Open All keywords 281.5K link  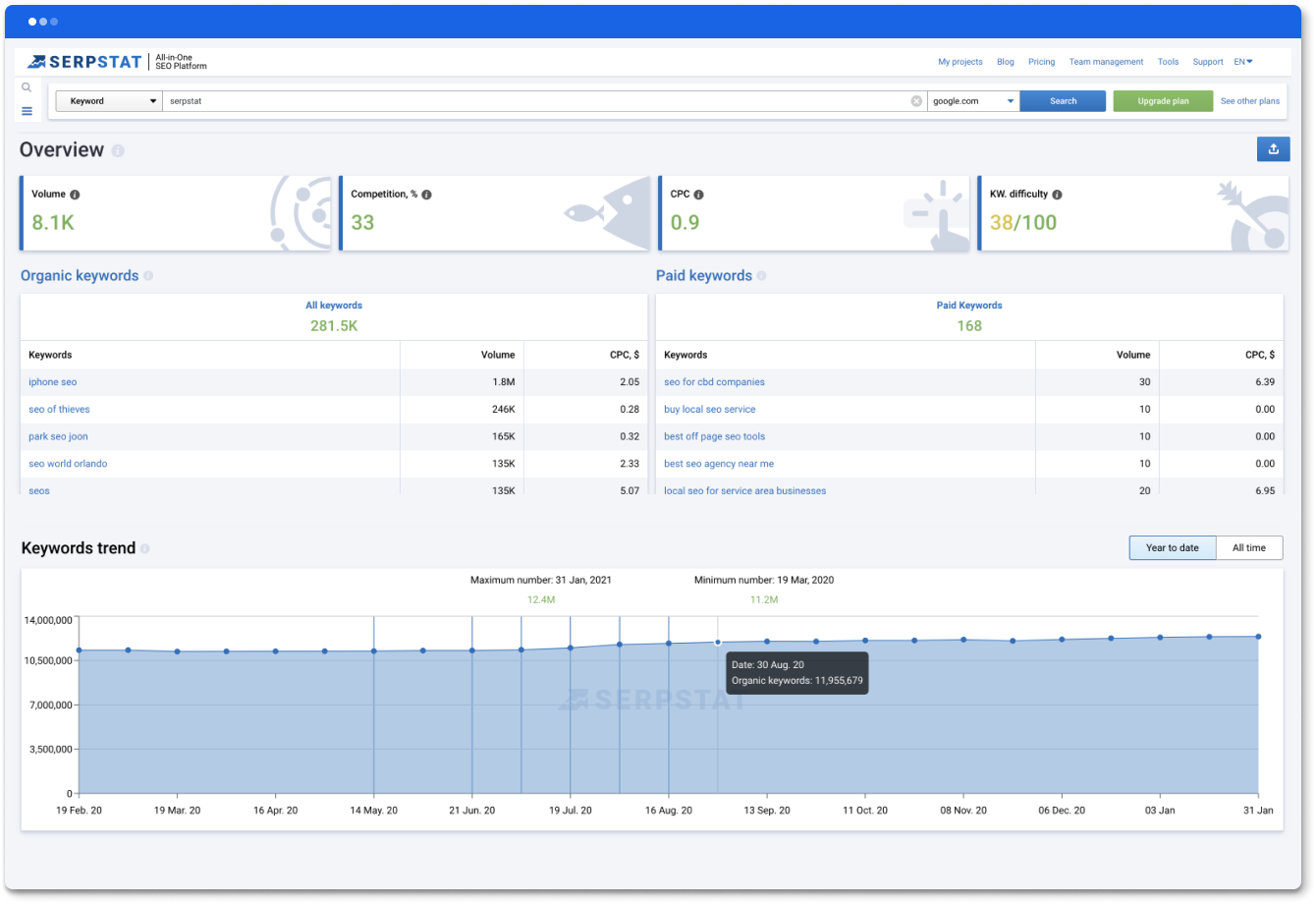334,316
